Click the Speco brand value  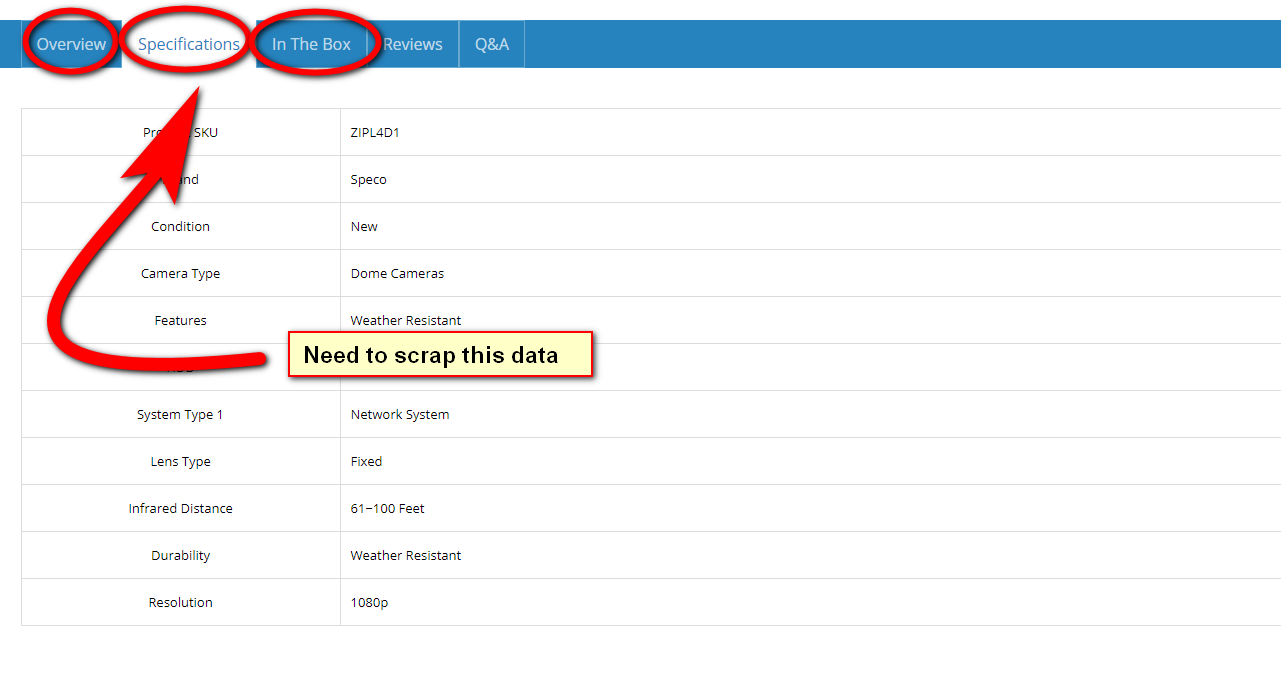point(368,180)
